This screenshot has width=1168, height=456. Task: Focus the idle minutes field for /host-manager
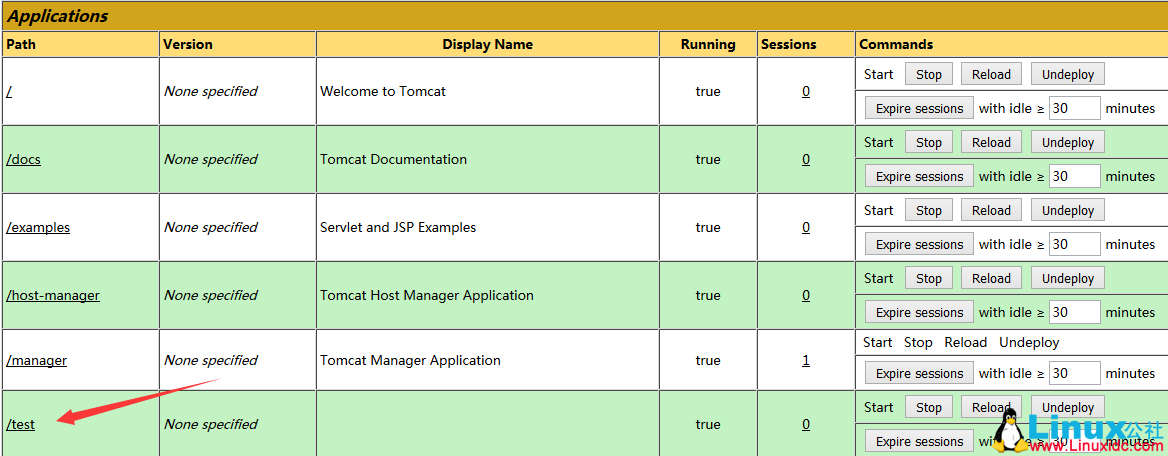point(1074,312)
